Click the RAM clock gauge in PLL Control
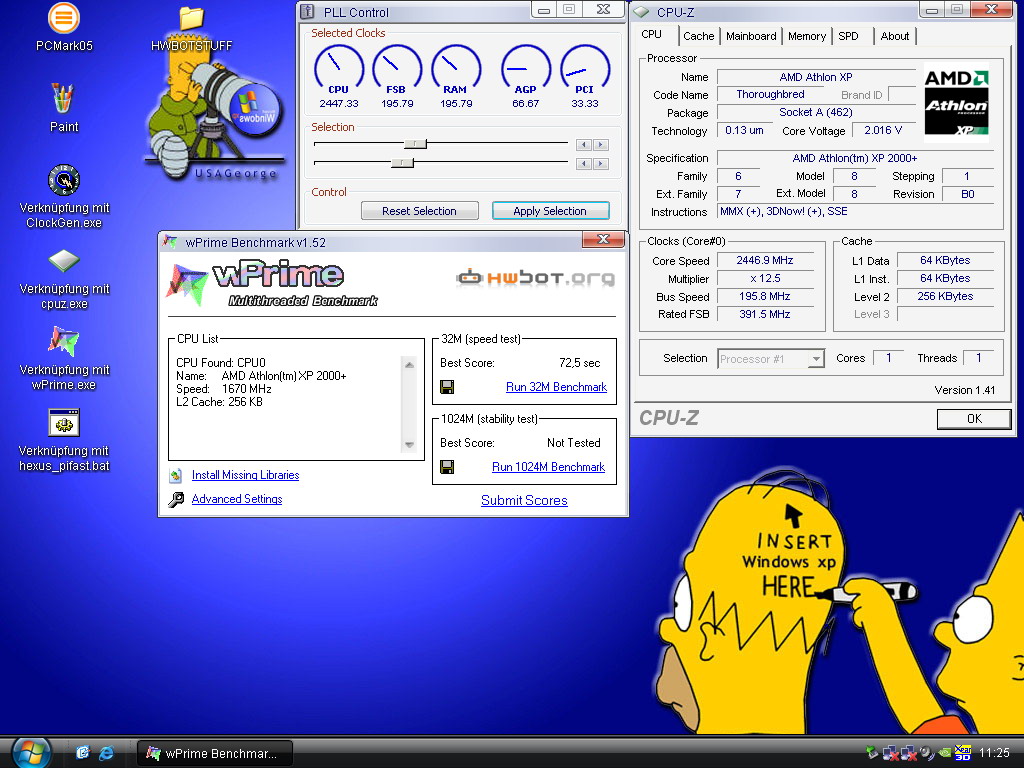This screenshot has width=1024, height=768. click(456, 69)
